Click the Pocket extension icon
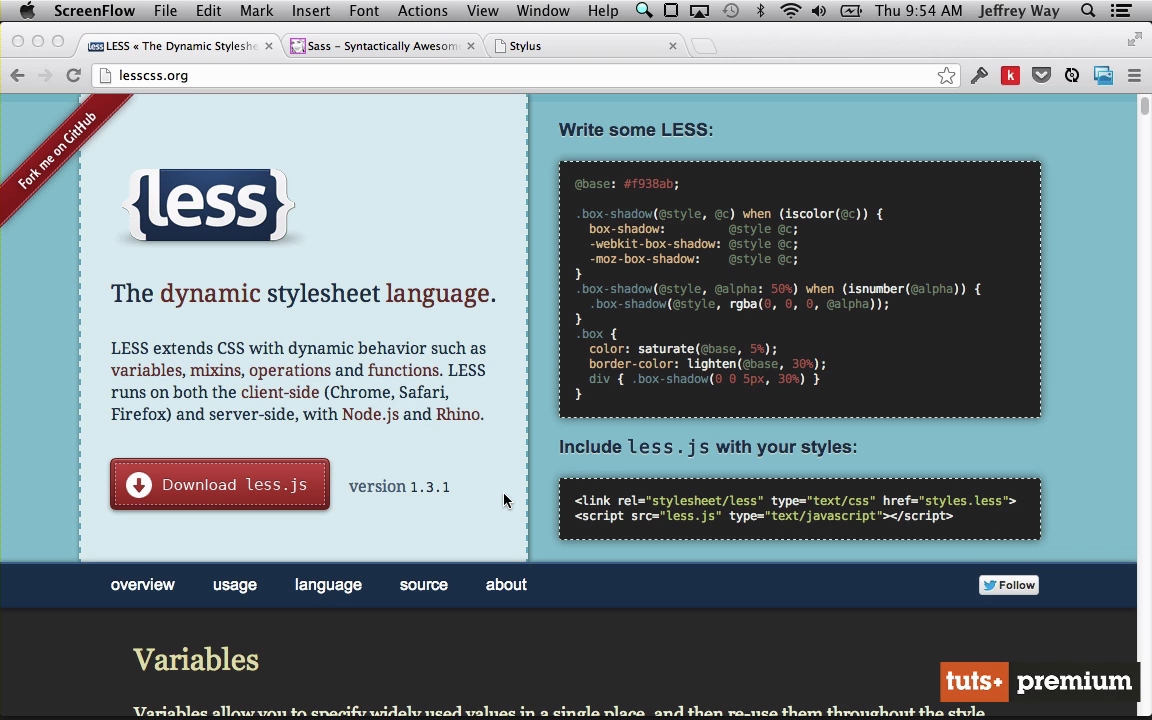Image resolution: width=1152 pixels, height=720 pixels. 1041,75
